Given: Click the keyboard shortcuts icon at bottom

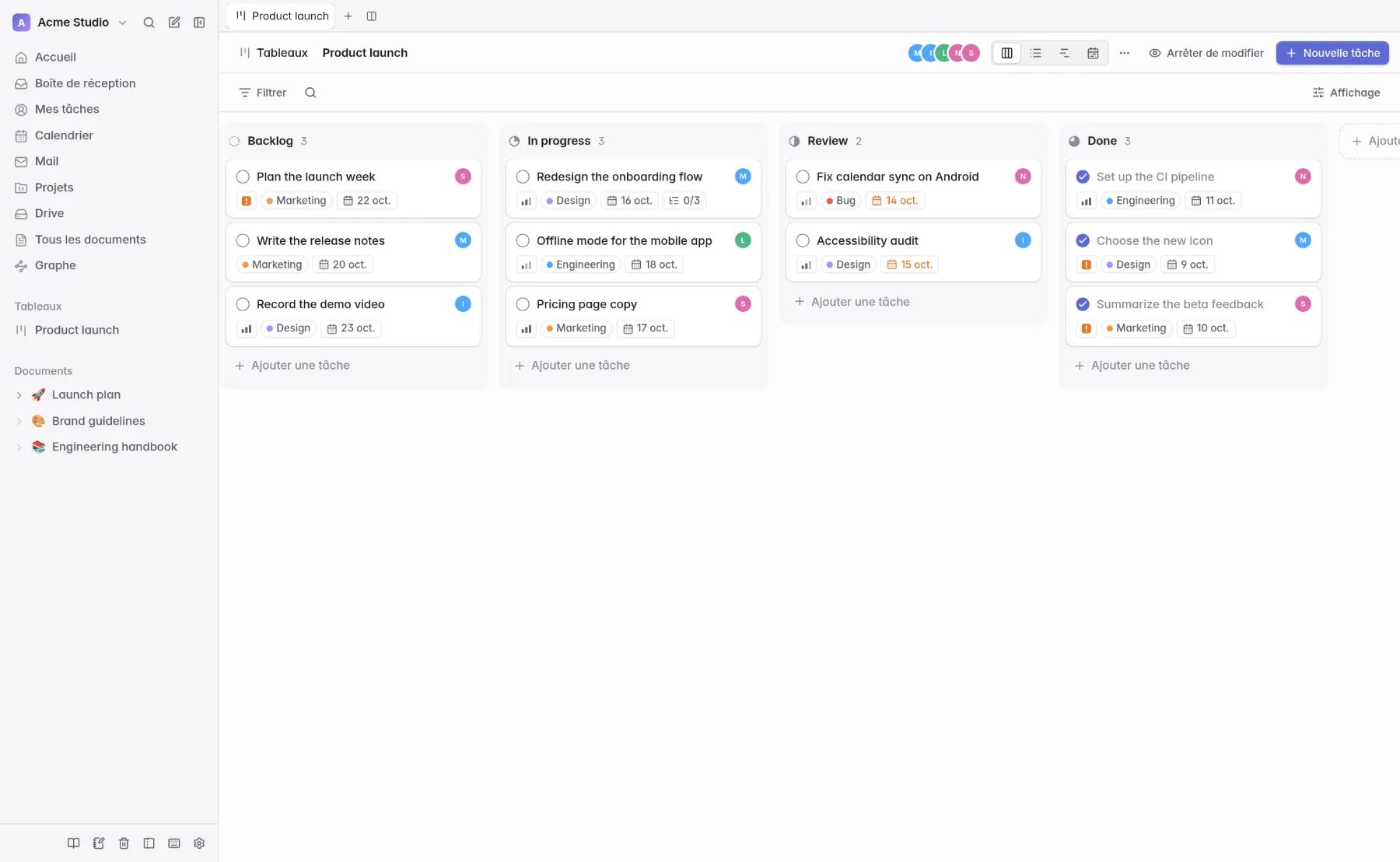Looking at the screenshot, I should [x=174, y=843].
